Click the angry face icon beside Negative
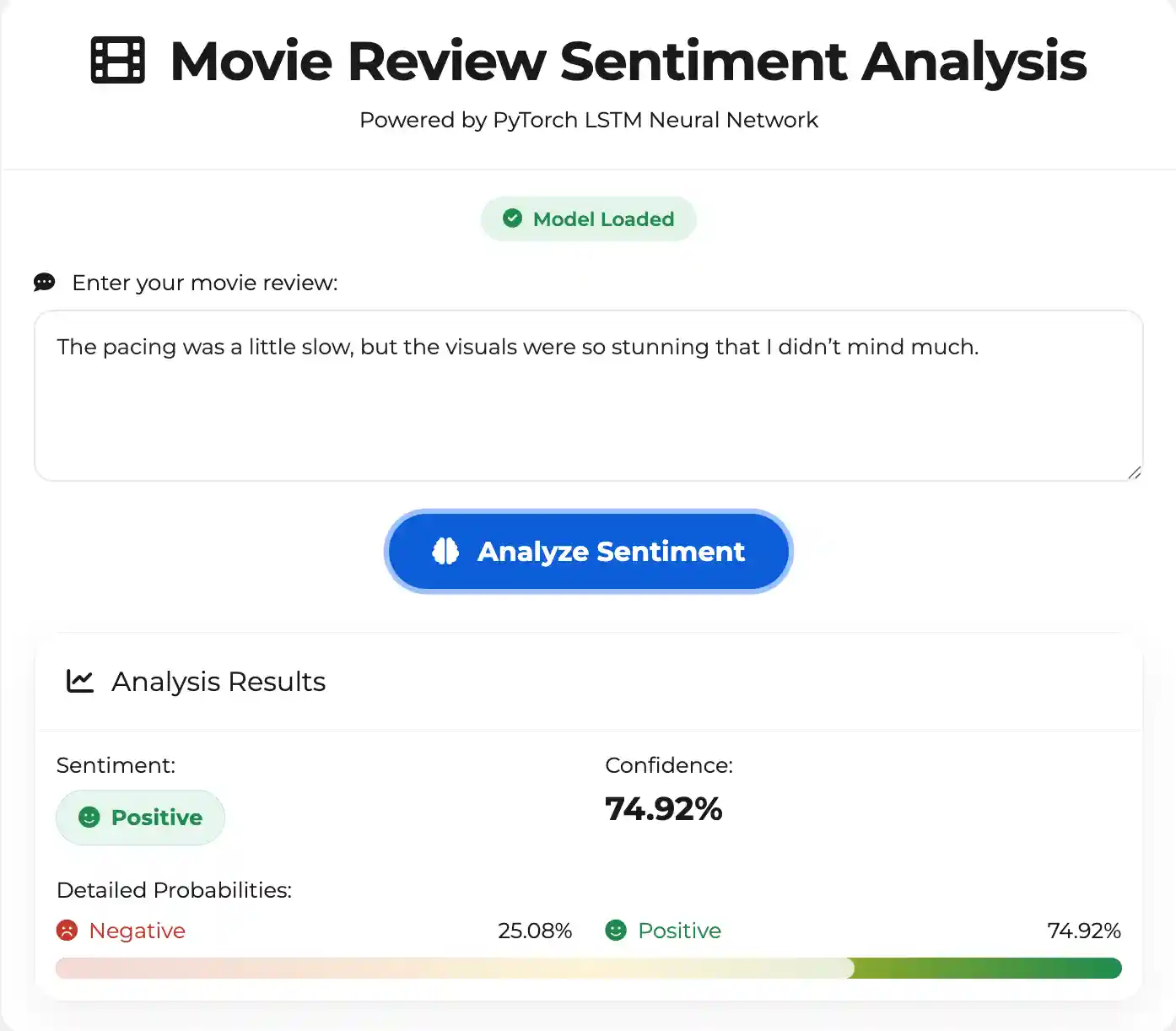This screenshot has height=1031, width=1176. tap(68, 930)
